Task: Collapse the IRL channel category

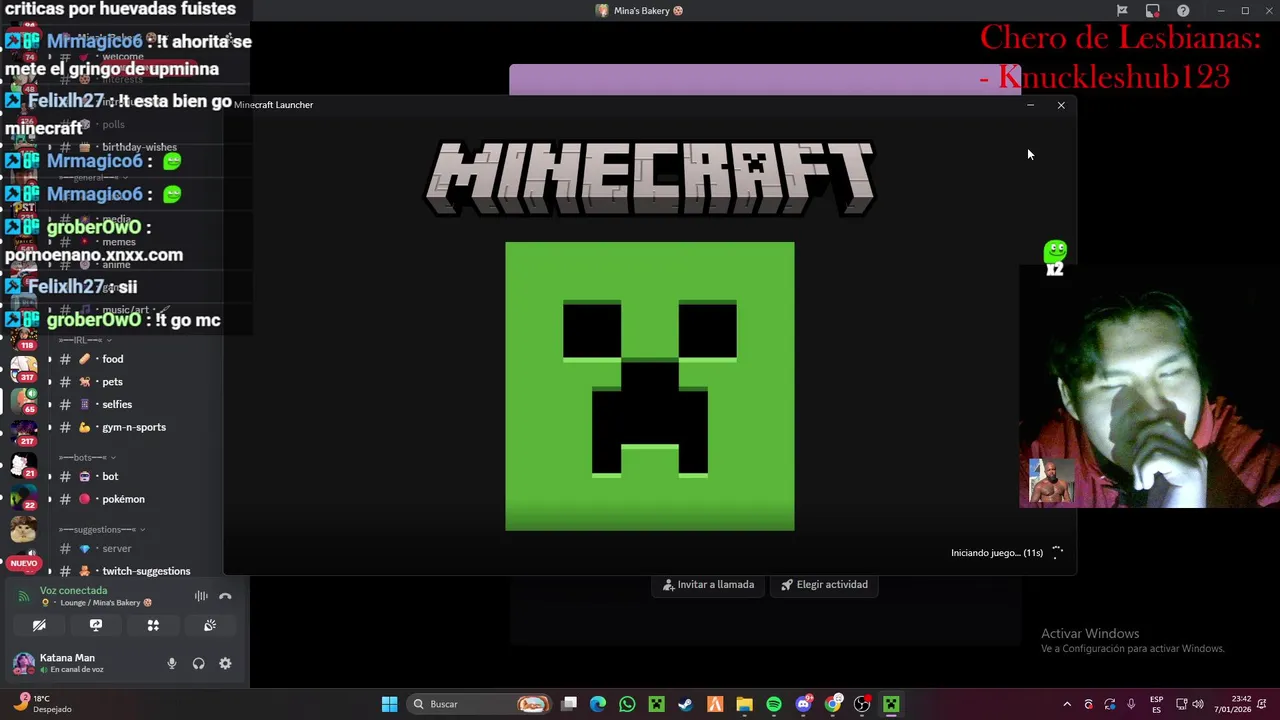Action: coord(85,340)
